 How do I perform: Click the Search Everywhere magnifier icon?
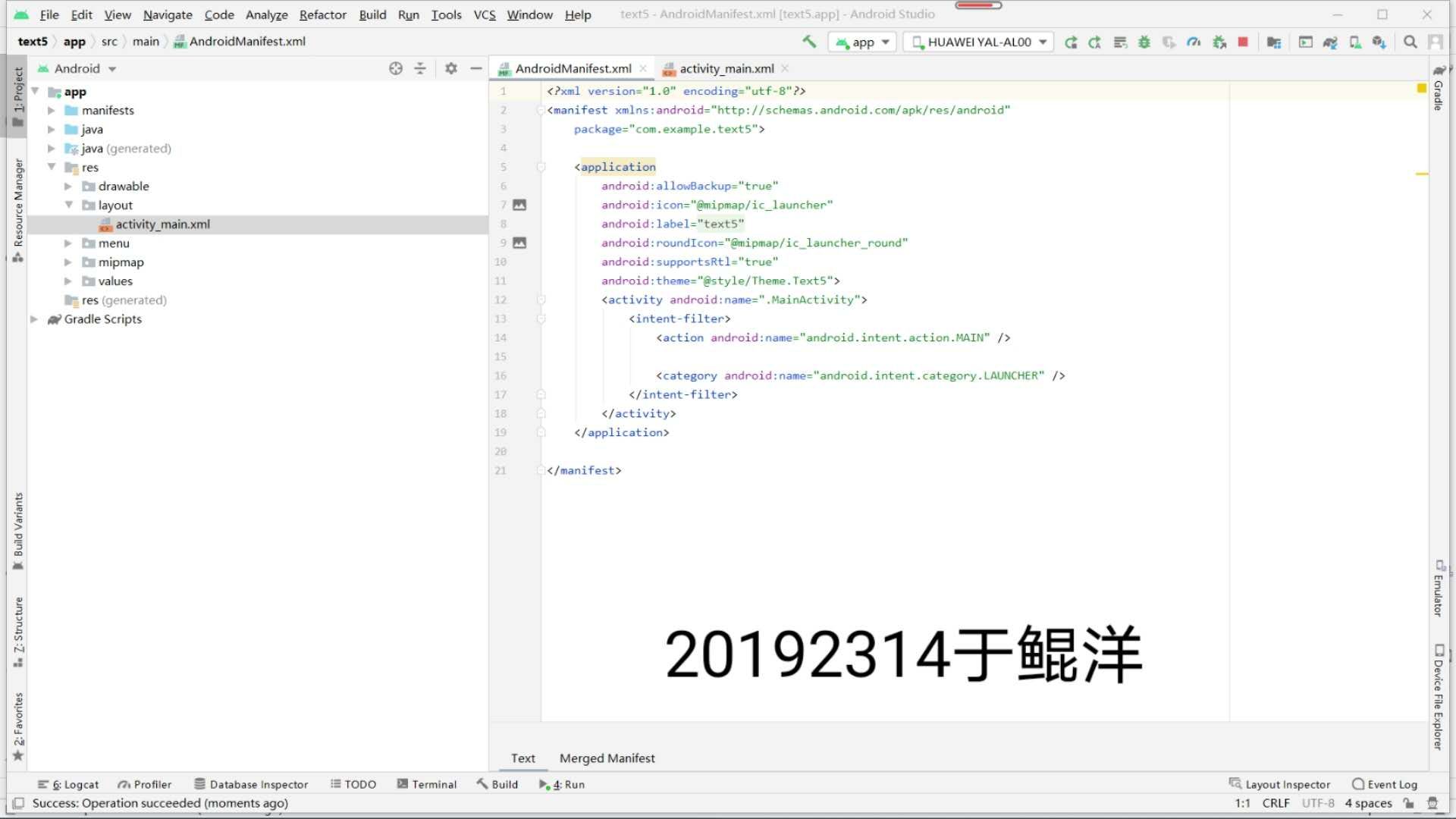1410,42
